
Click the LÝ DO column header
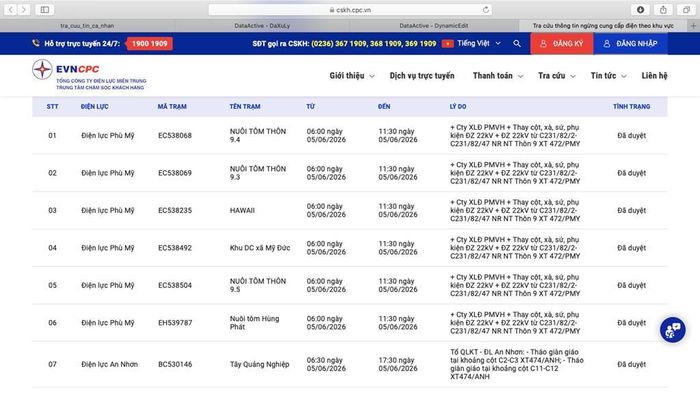(458, 107)
